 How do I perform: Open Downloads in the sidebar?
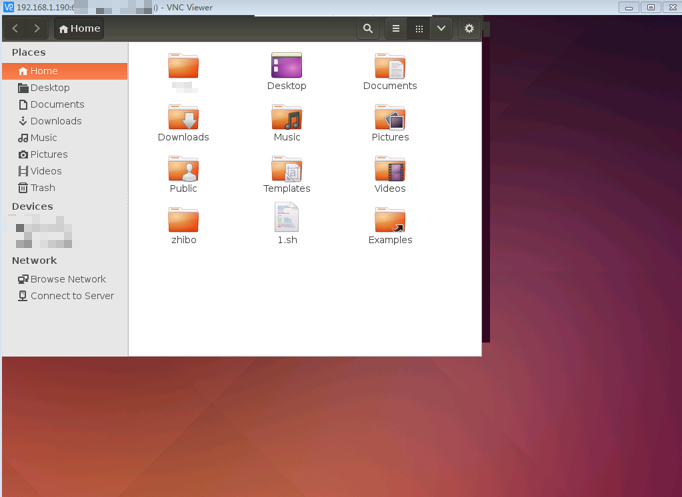click(x=65, y=121)
